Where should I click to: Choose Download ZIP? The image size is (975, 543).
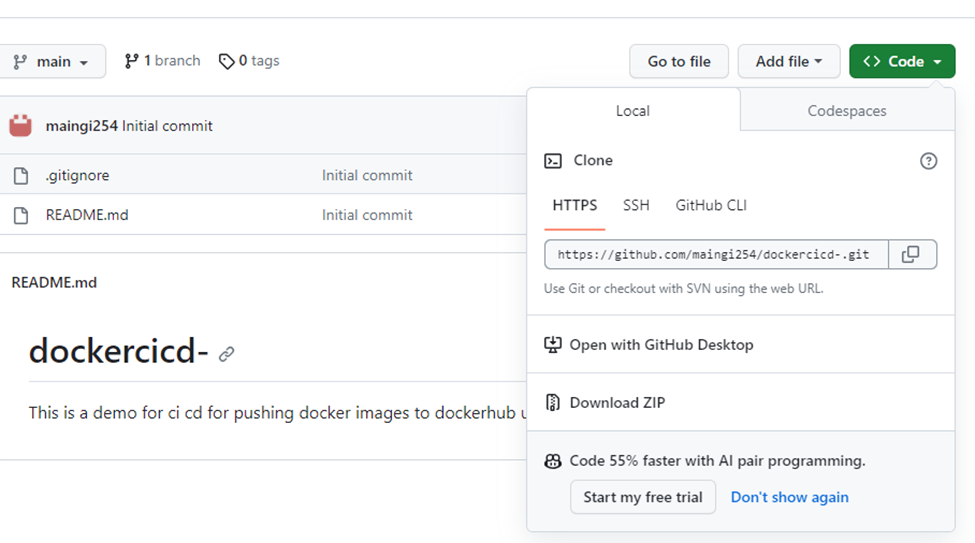(x=617, y=402)
